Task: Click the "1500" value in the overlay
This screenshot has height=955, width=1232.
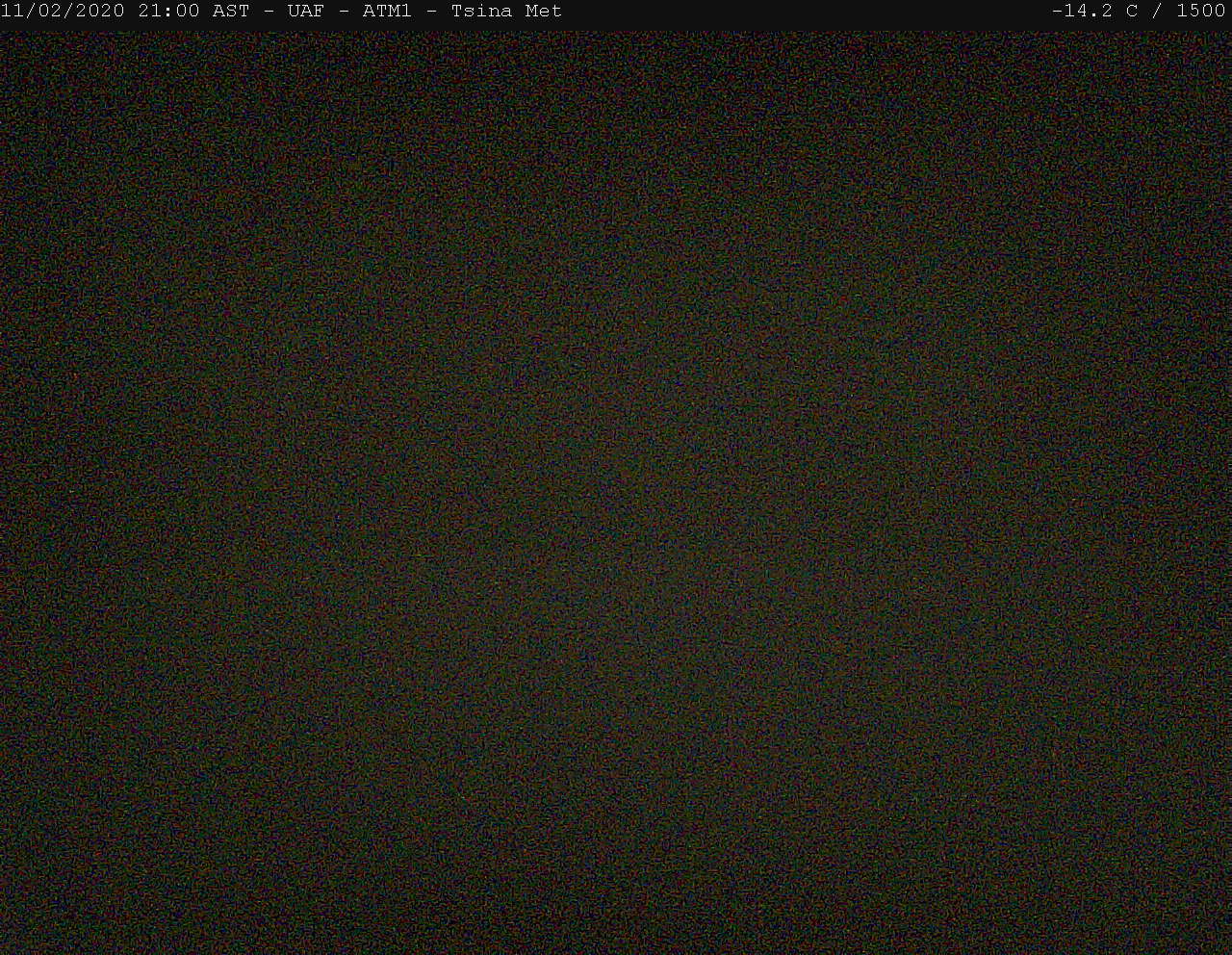Action: pos(1201,11)
